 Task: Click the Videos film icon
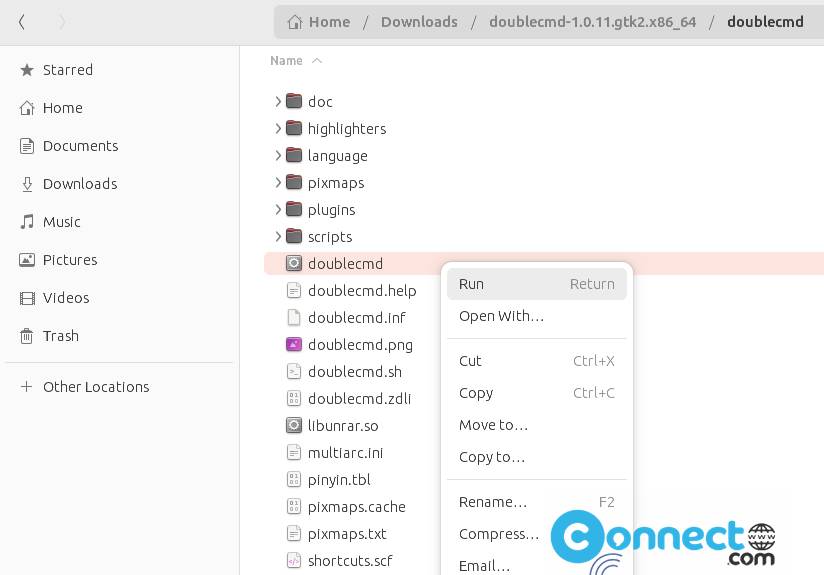(27, 298)
